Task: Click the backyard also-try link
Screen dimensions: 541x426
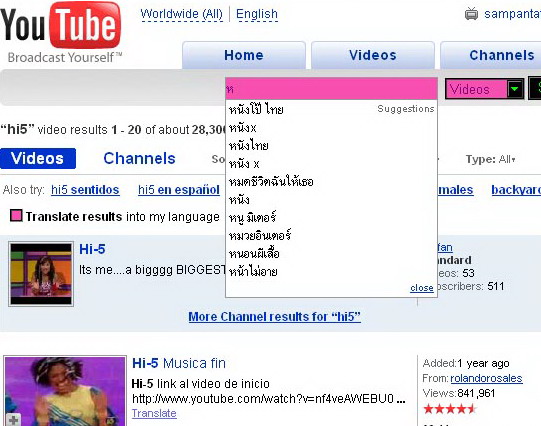Action: pyautogui.click(x=516, y=190)
